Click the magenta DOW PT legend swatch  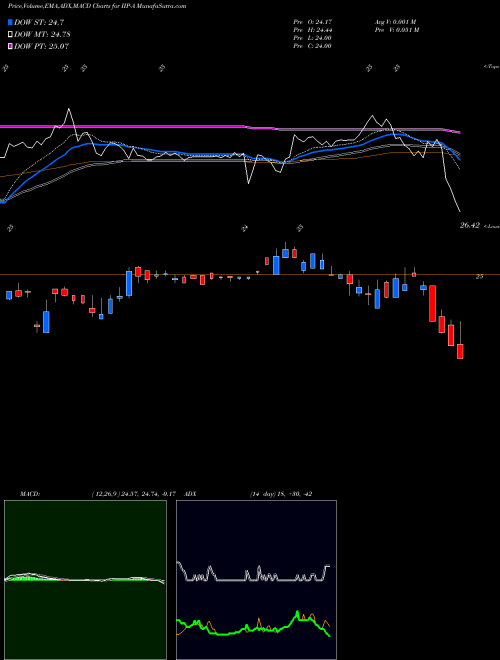[11, 46]
